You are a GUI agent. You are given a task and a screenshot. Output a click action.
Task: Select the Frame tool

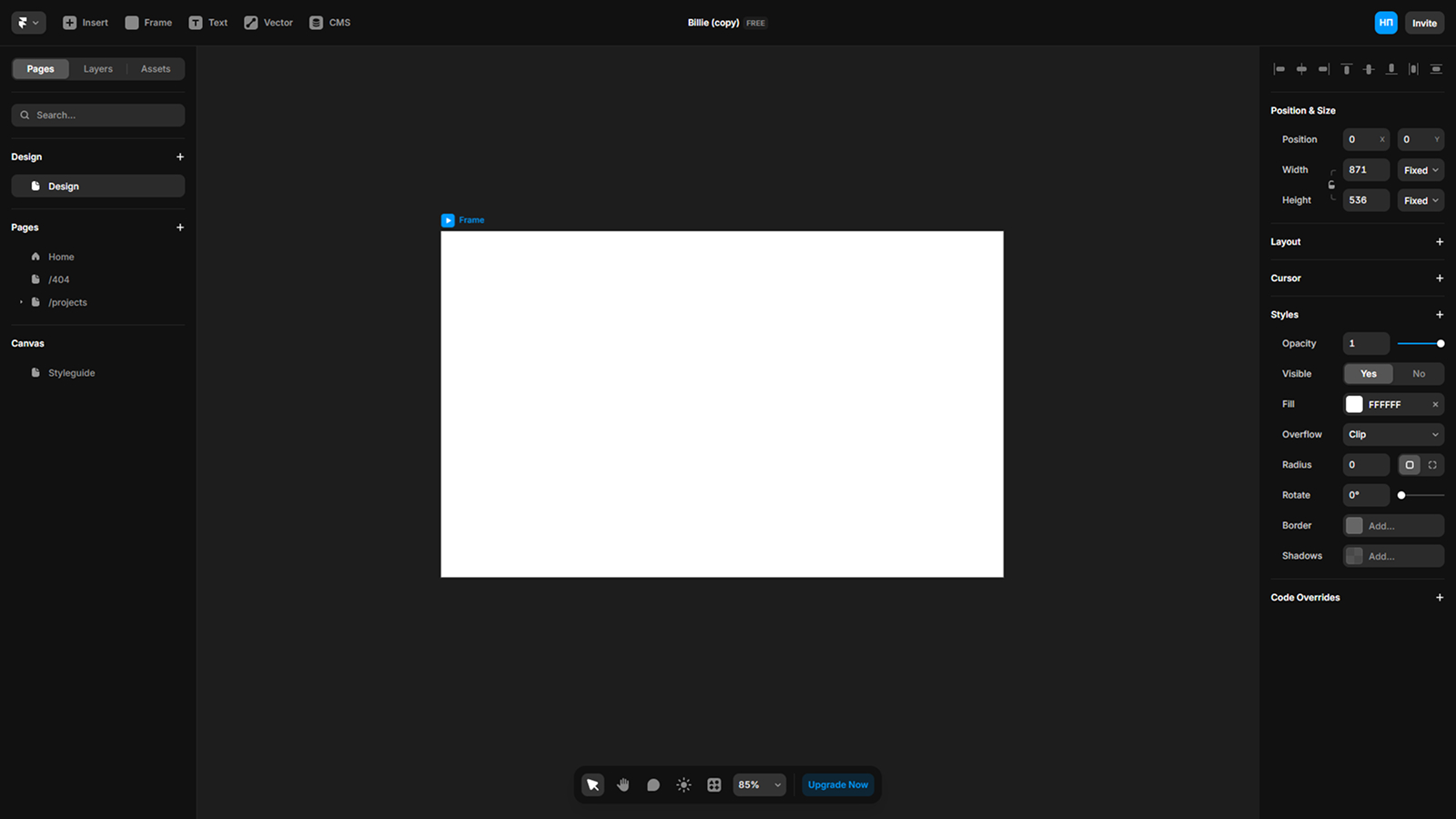coord(147,22)
